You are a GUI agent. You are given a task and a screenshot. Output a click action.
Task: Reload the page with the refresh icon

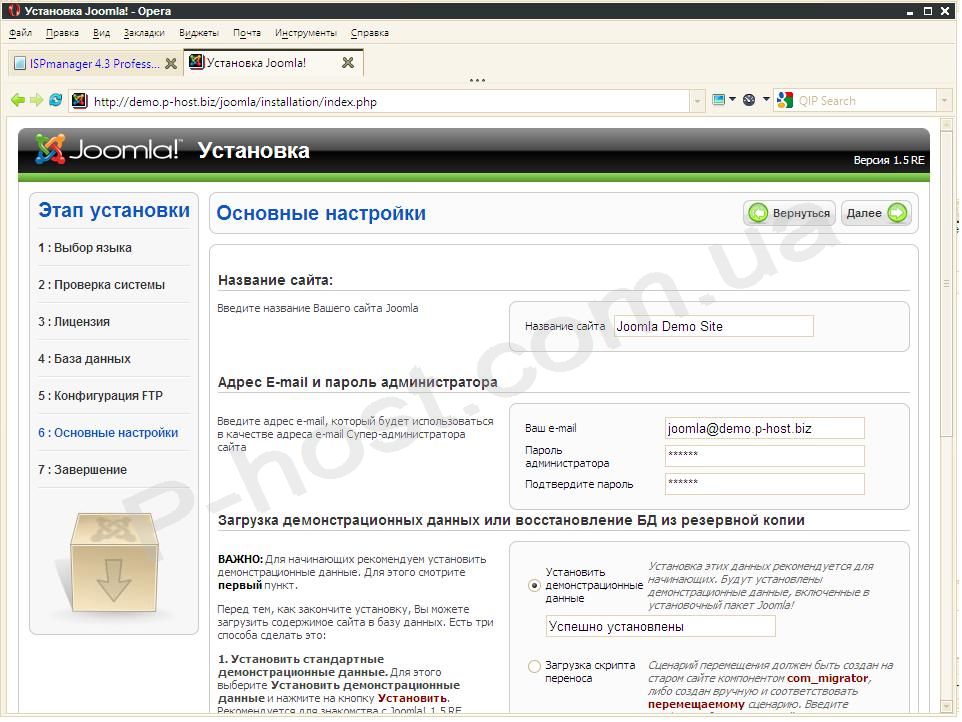click(x=55, y=99)
